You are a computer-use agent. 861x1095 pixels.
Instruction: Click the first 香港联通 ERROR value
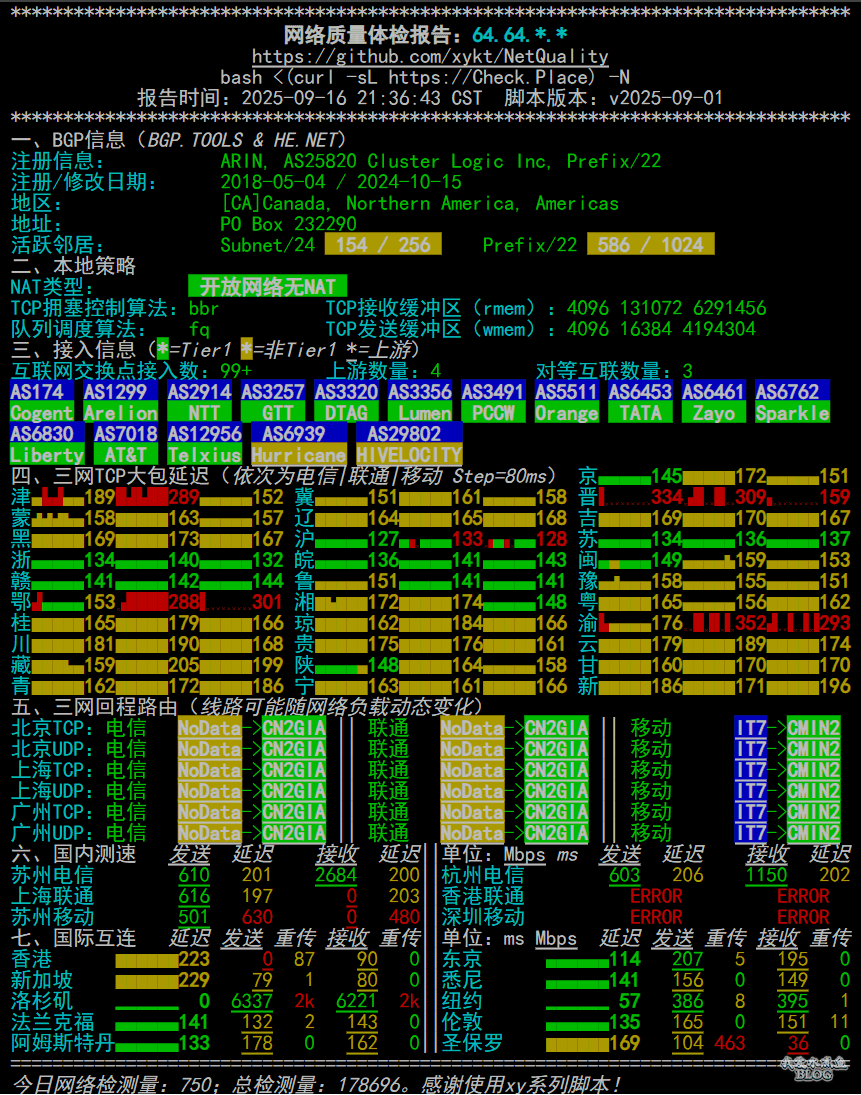(656, 895)
